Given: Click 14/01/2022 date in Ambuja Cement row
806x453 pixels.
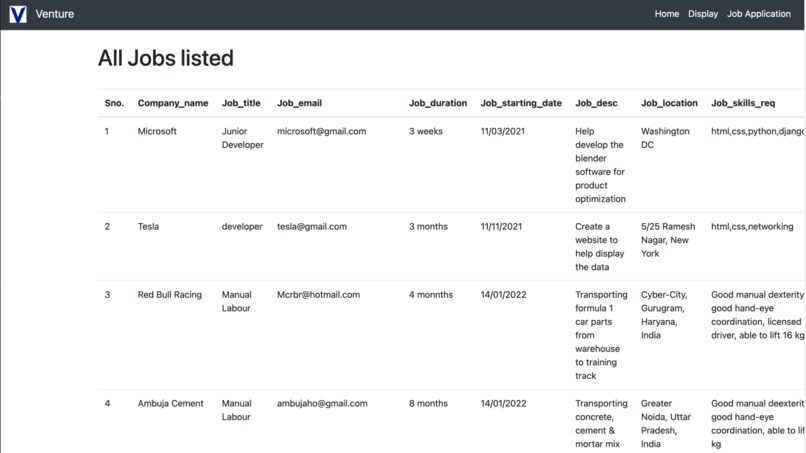Looking at the screenshot, I should tap(503, 404).
